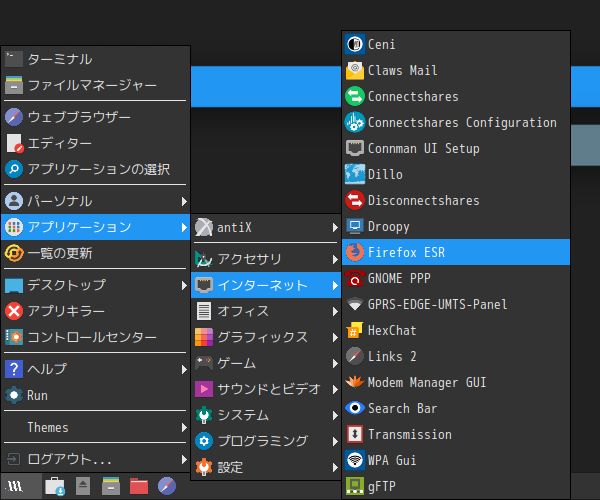Expand the オフィス submenu arrow
This screenshot has height=500, width=600.
tap(335, 311)
